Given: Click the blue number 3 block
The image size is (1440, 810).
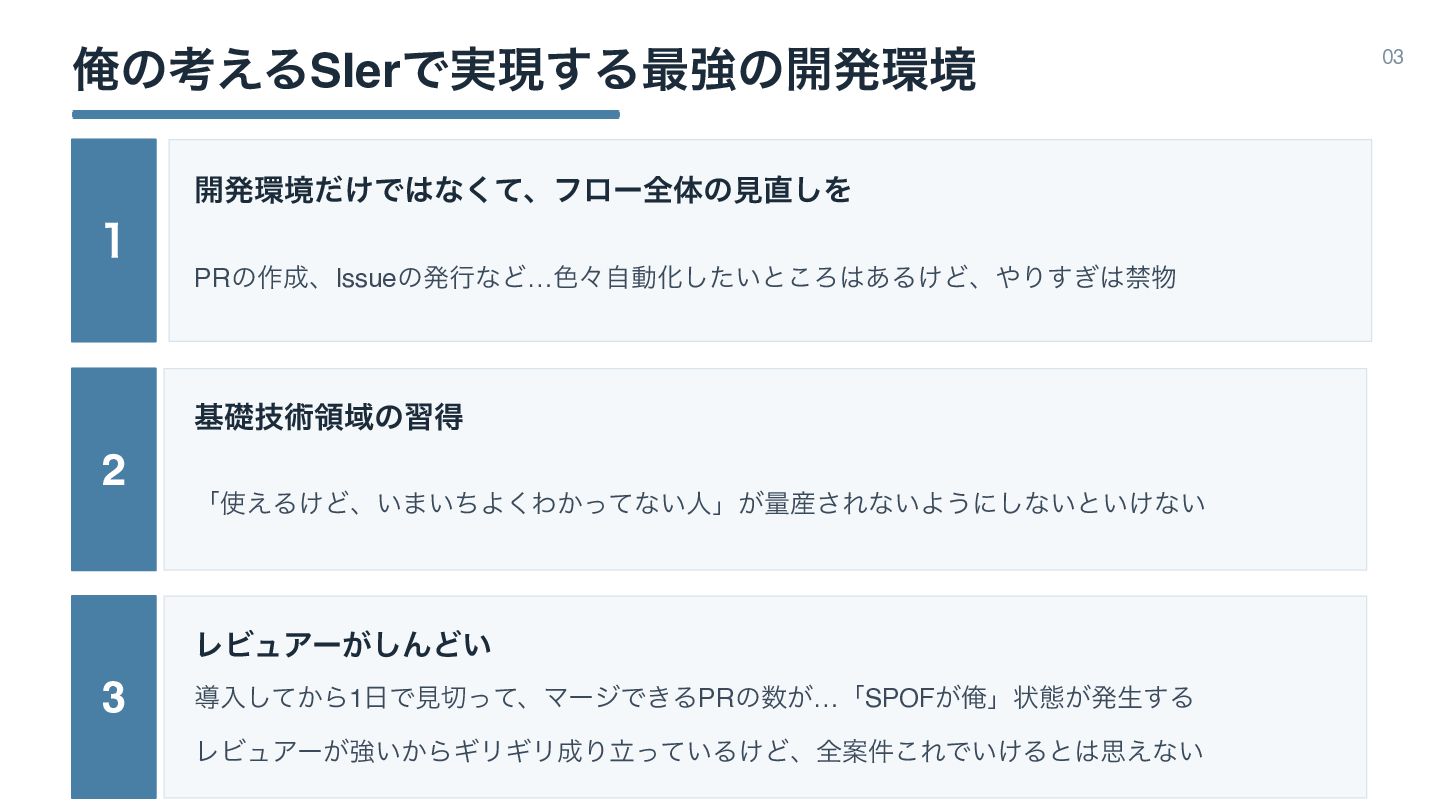Looking at the screenshot, I should 113,697.
